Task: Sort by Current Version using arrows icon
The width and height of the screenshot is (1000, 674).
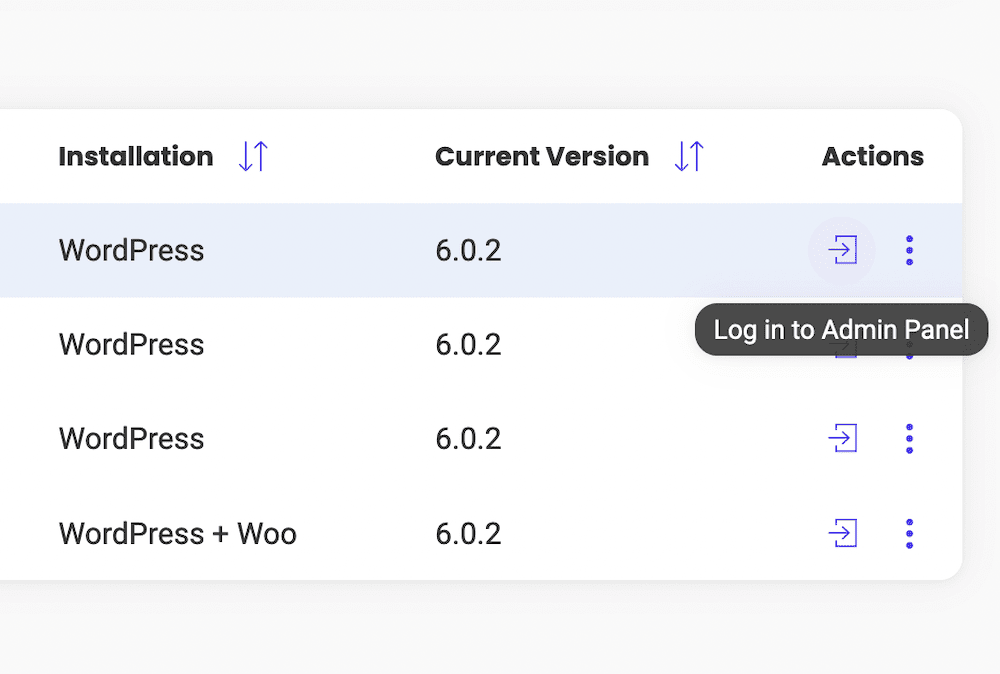Action: pos(689,156)
